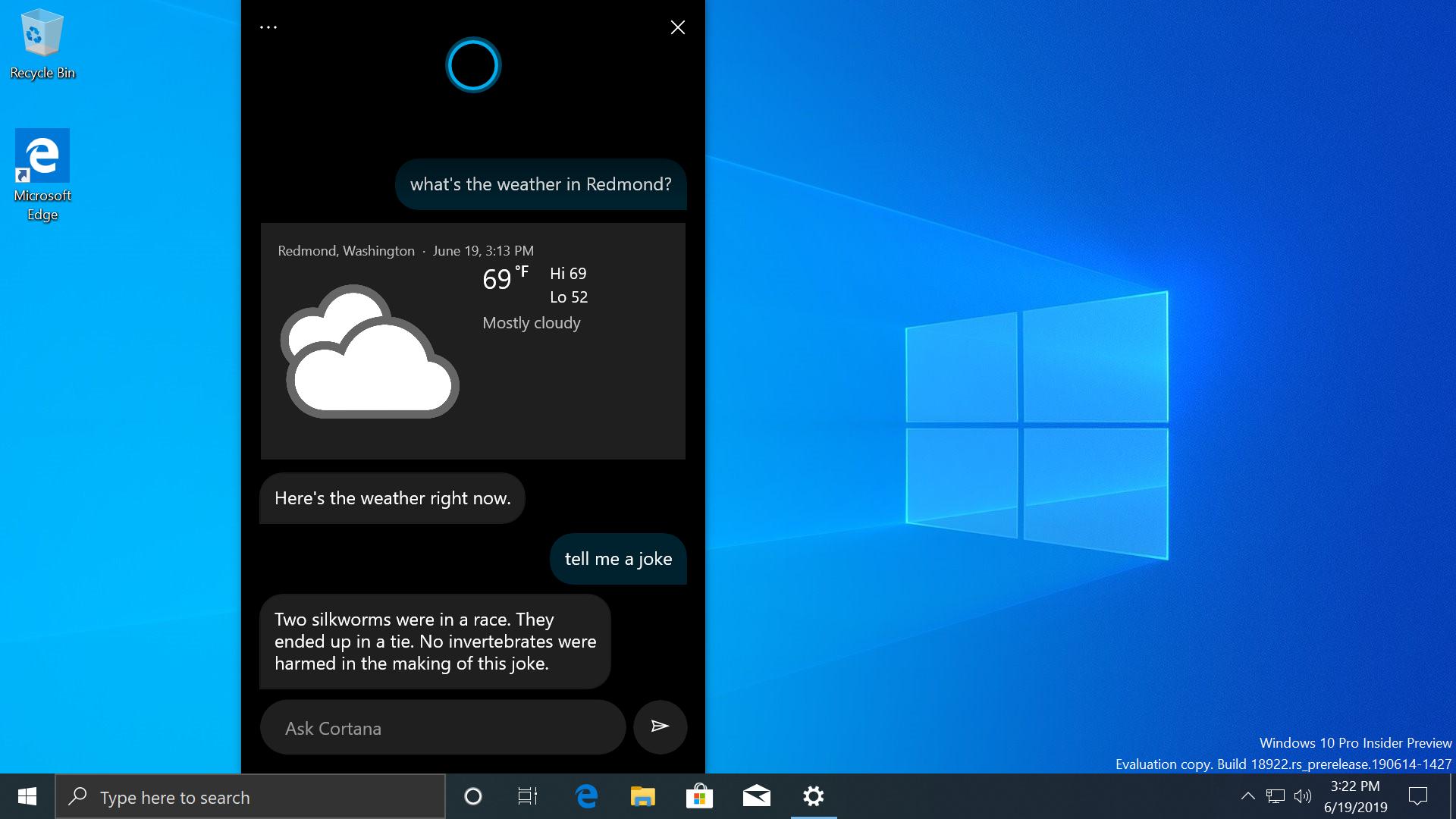Click the Task View taskbar icon
The image size is (1456, 819).
(528, 796)
